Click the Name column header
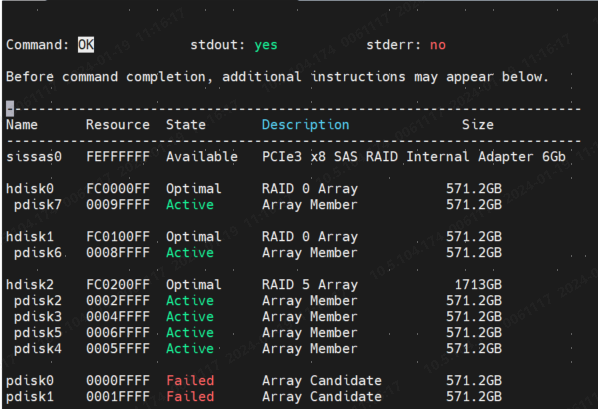Screen dimensions: 598x409 point(22,125)
